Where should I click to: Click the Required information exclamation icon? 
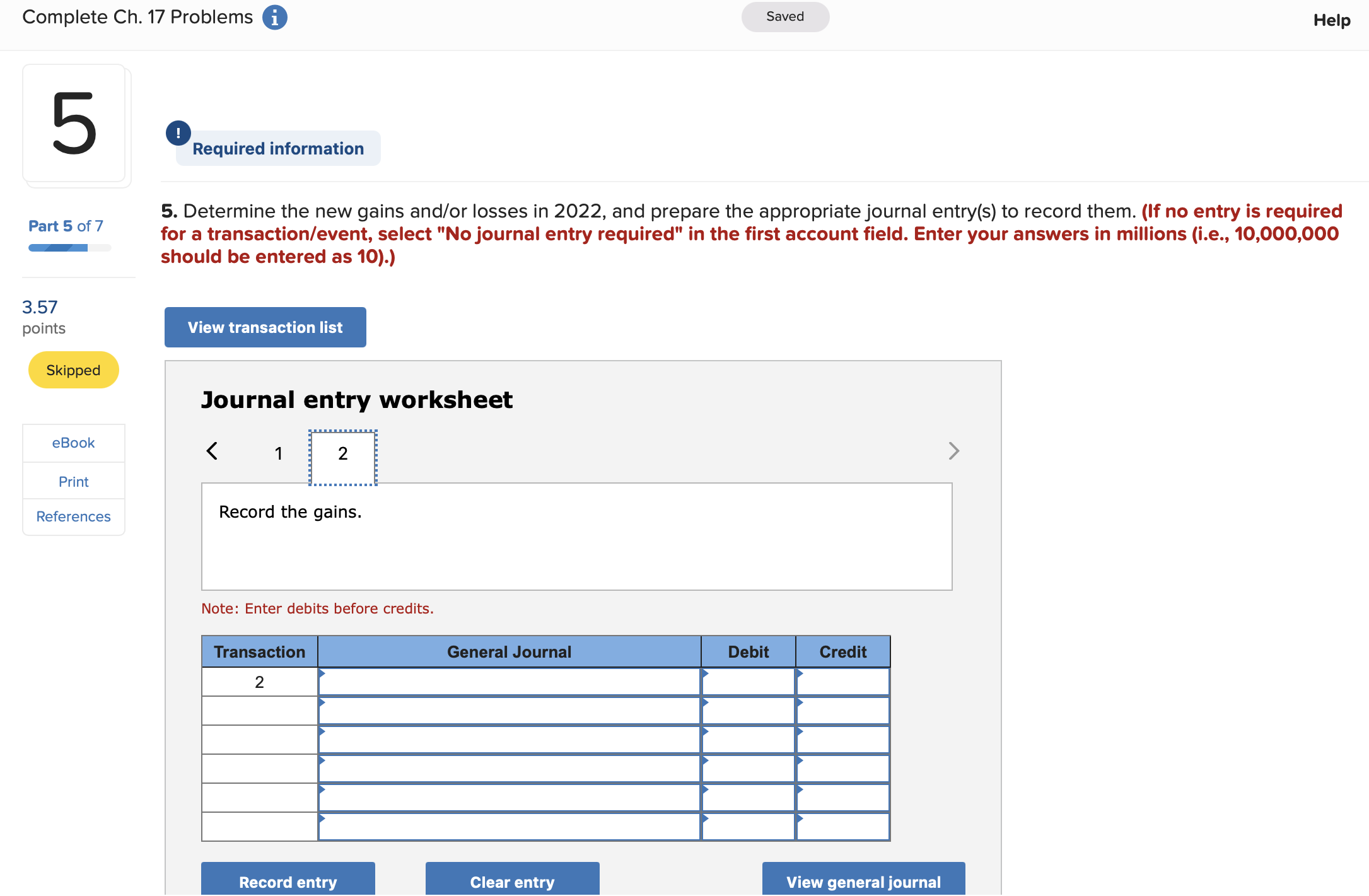(x=178, y=133)
